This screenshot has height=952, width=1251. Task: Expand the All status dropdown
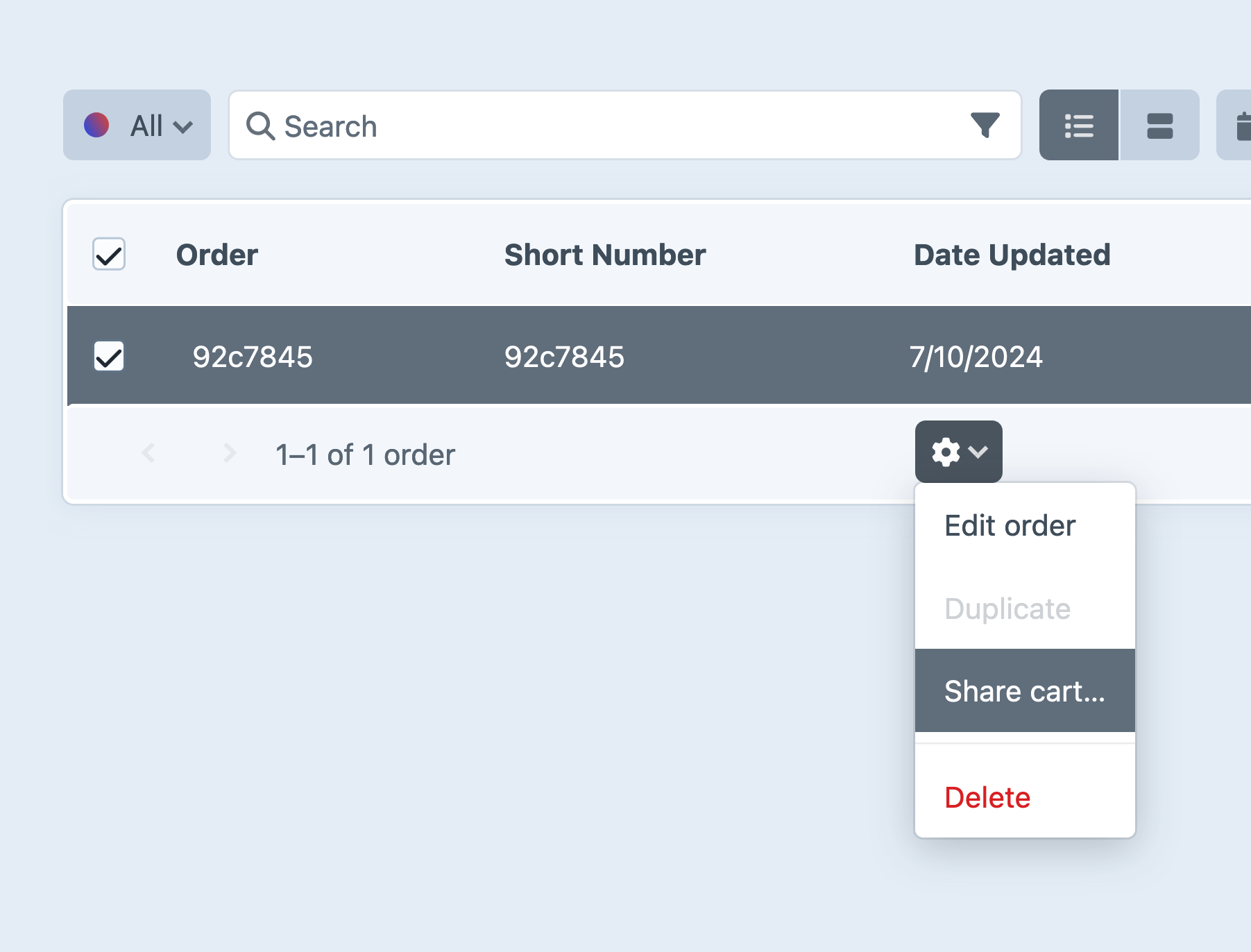click(x=147, y=125)
